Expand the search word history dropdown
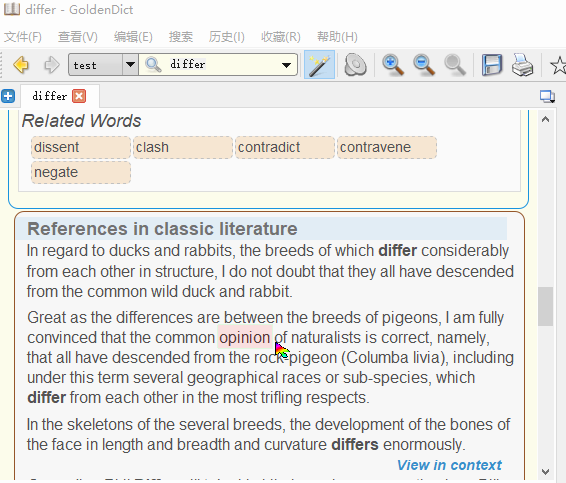Viewport: 566px width, 483px height. 287,65
